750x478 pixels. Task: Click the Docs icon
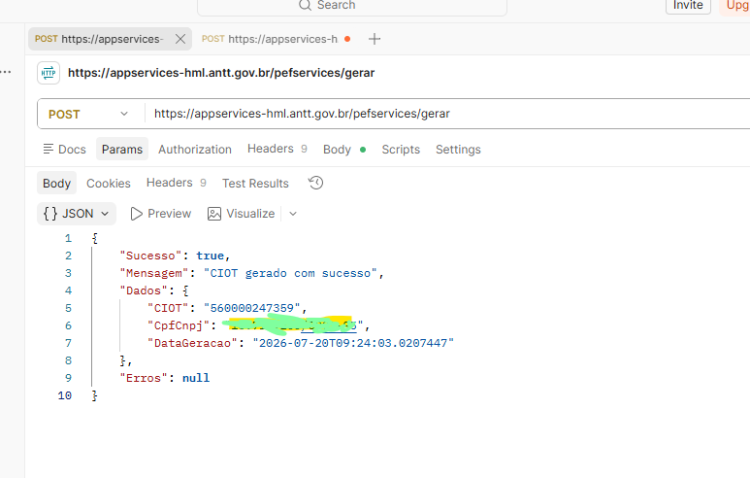click(x=48, y=149)
